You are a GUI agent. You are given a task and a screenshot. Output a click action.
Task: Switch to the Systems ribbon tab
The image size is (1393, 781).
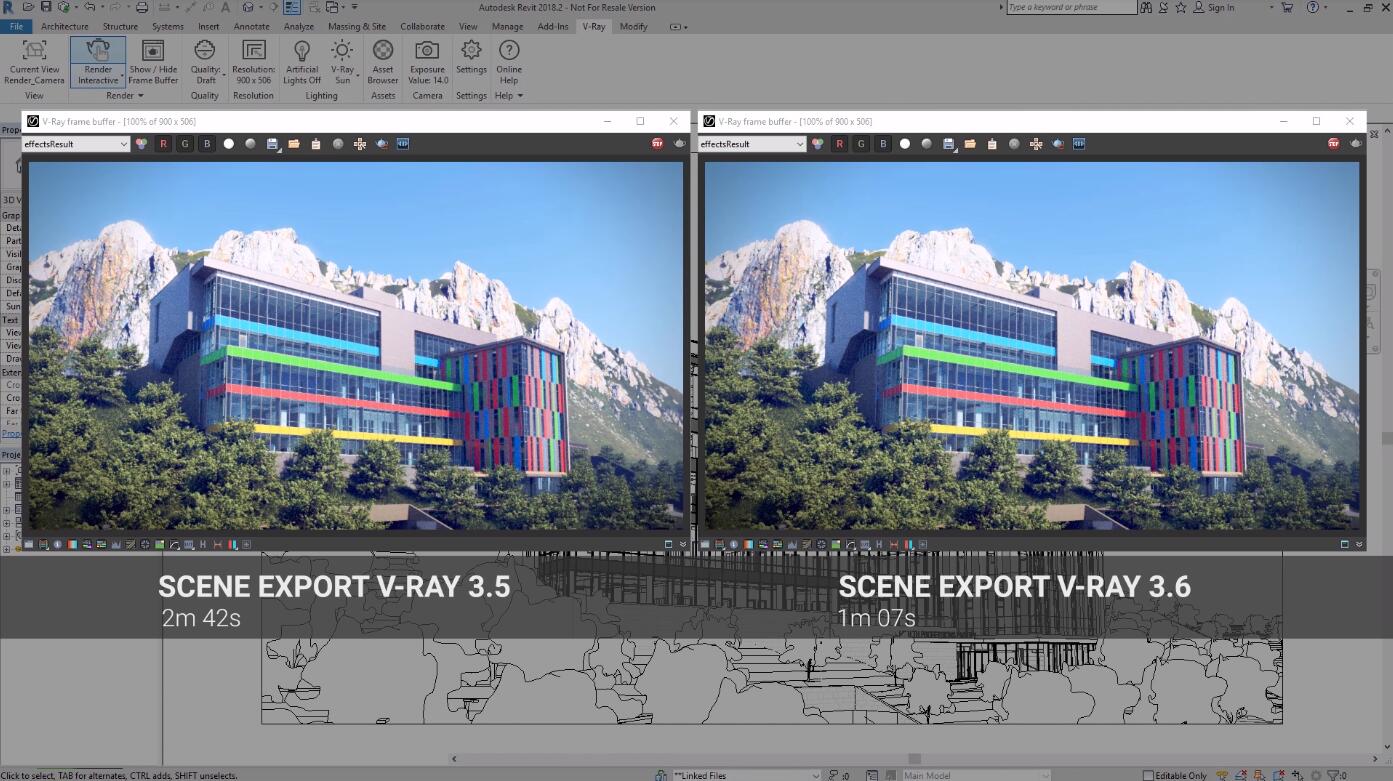pyautogui.click(x=168, y=26)
